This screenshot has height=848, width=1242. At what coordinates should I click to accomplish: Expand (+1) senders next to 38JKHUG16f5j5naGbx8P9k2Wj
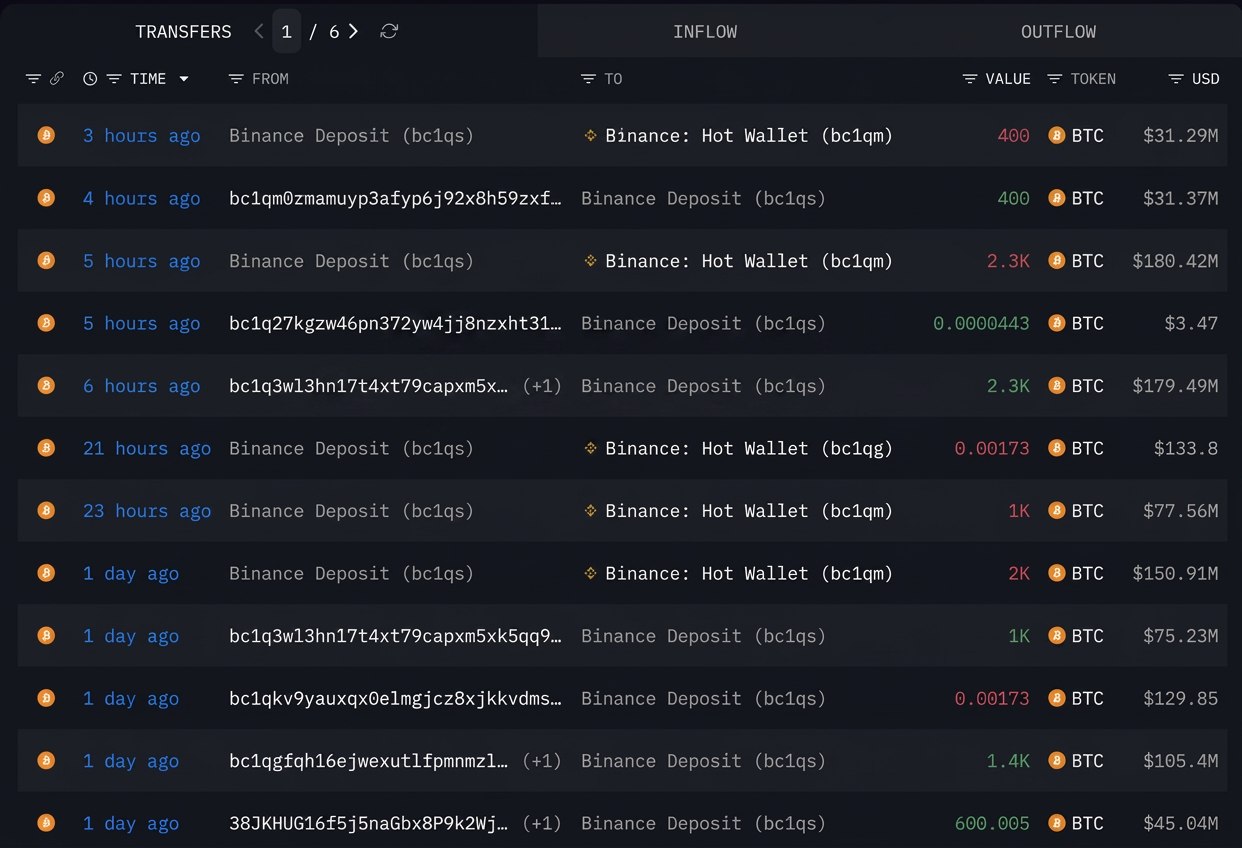click(x=542, y=823)
